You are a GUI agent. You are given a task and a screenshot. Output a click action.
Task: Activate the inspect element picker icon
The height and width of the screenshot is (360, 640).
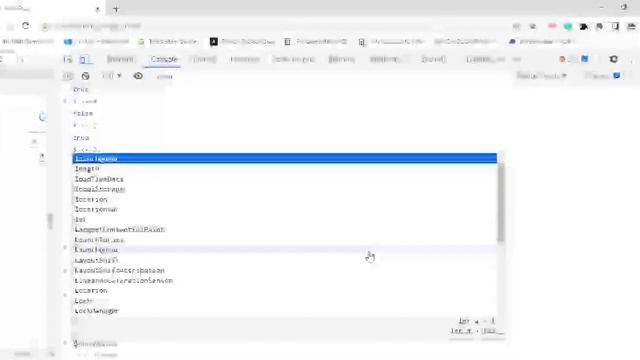click(68, 60)
